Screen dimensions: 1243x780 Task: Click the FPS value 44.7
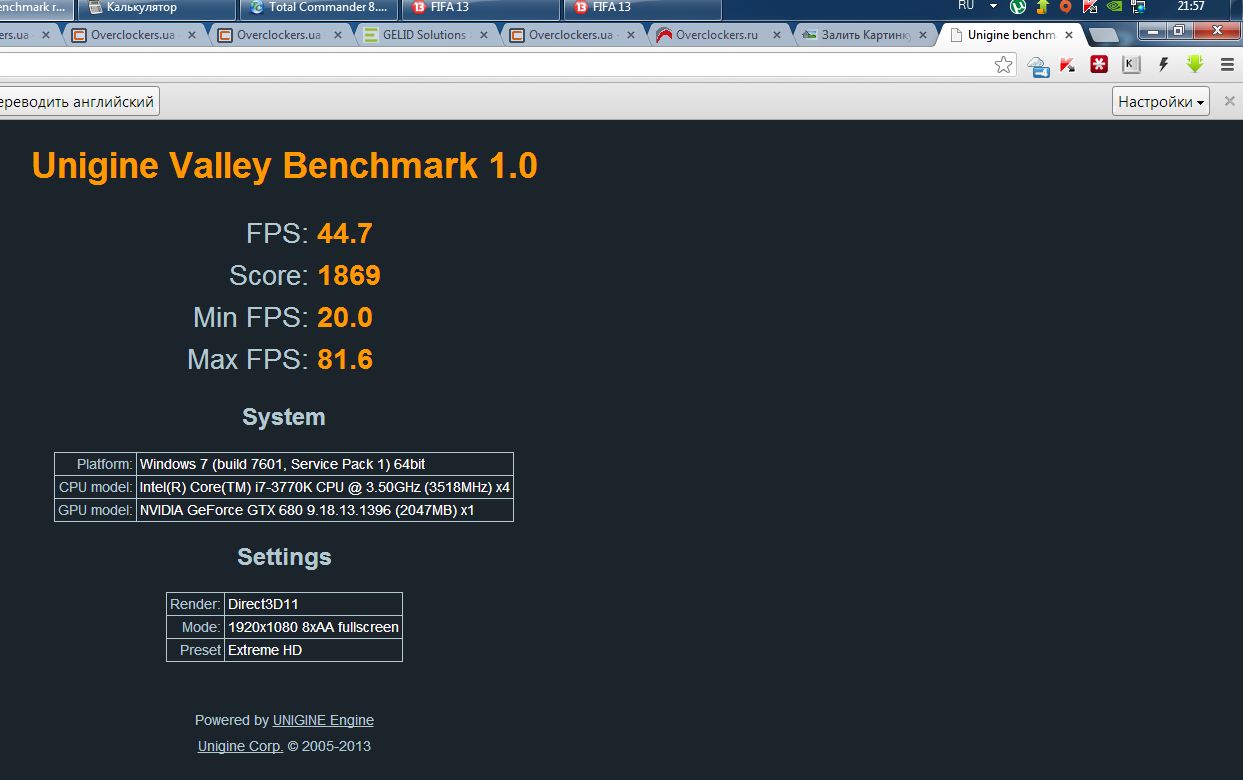point(345,234)
